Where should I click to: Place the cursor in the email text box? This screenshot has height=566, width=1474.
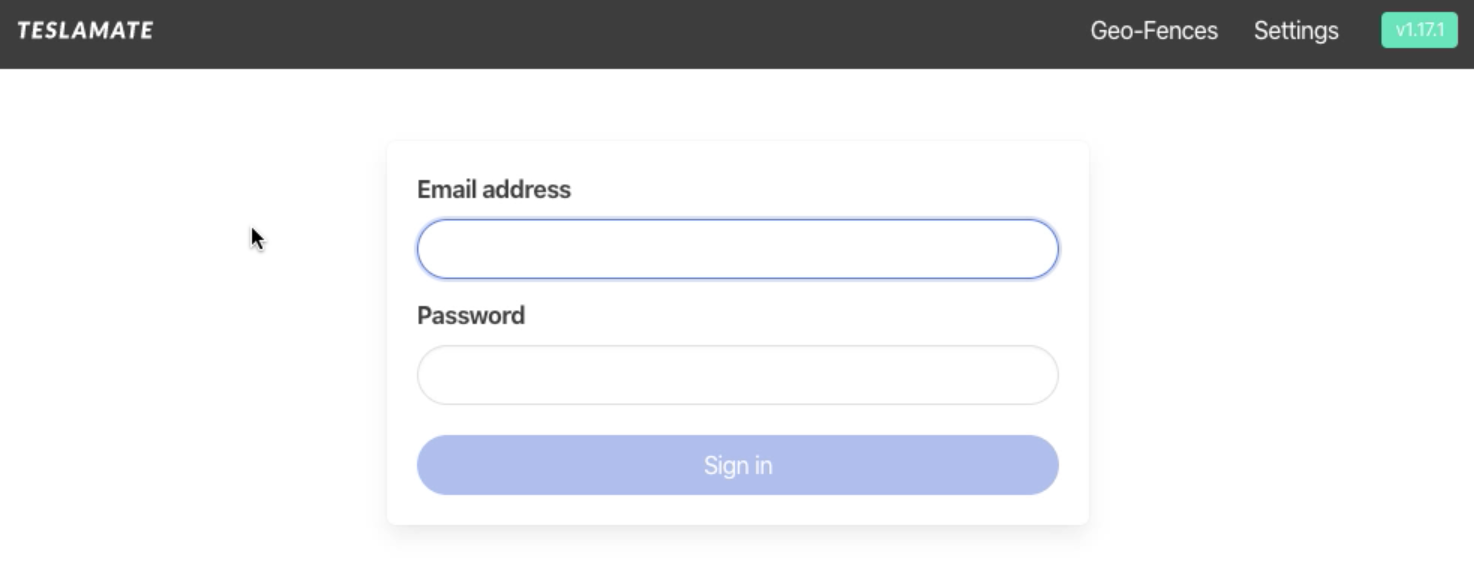[x=737, y=249]
